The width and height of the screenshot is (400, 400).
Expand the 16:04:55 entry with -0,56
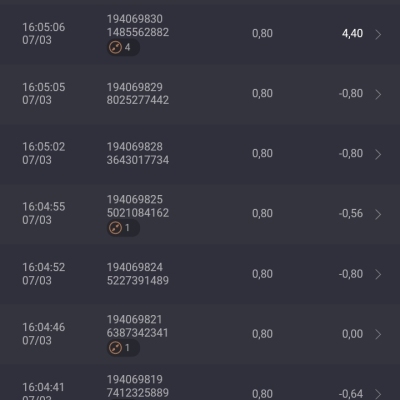coord(378,214)
